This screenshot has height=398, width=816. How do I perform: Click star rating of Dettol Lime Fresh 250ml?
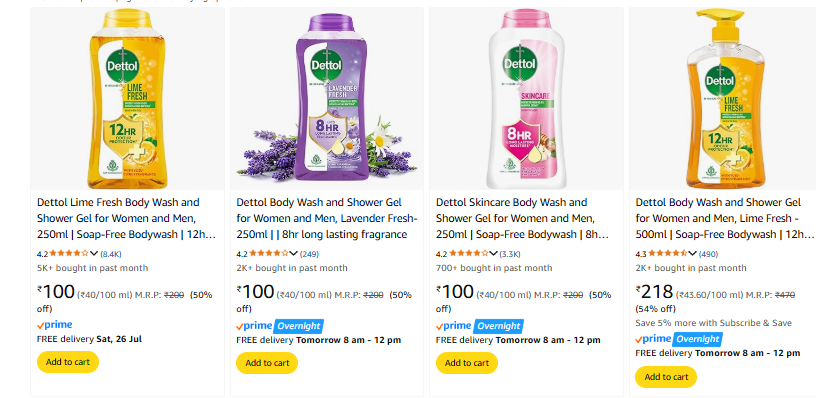(x=69, y=254)
